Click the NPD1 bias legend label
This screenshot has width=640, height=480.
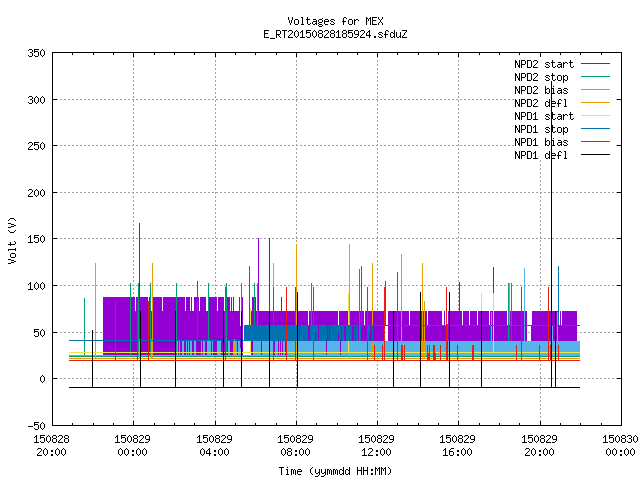pyautogui.click(x=541, y=142)
